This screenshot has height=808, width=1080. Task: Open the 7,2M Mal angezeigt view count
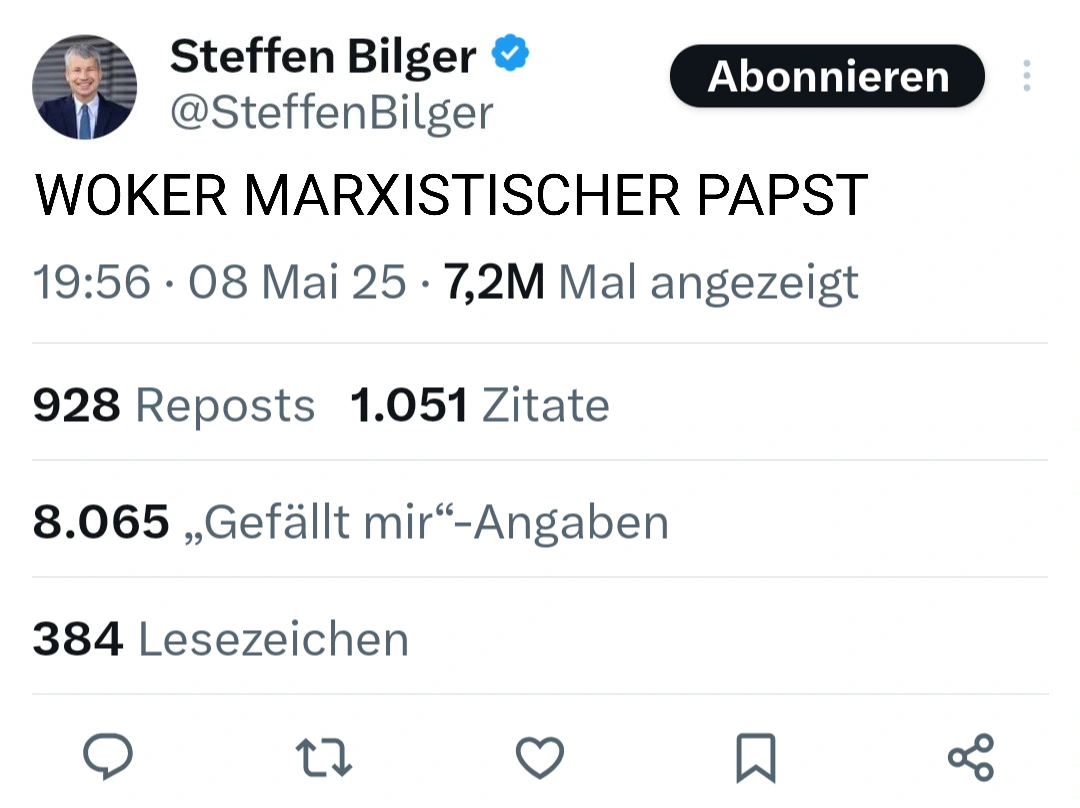(x=650, y=282)
